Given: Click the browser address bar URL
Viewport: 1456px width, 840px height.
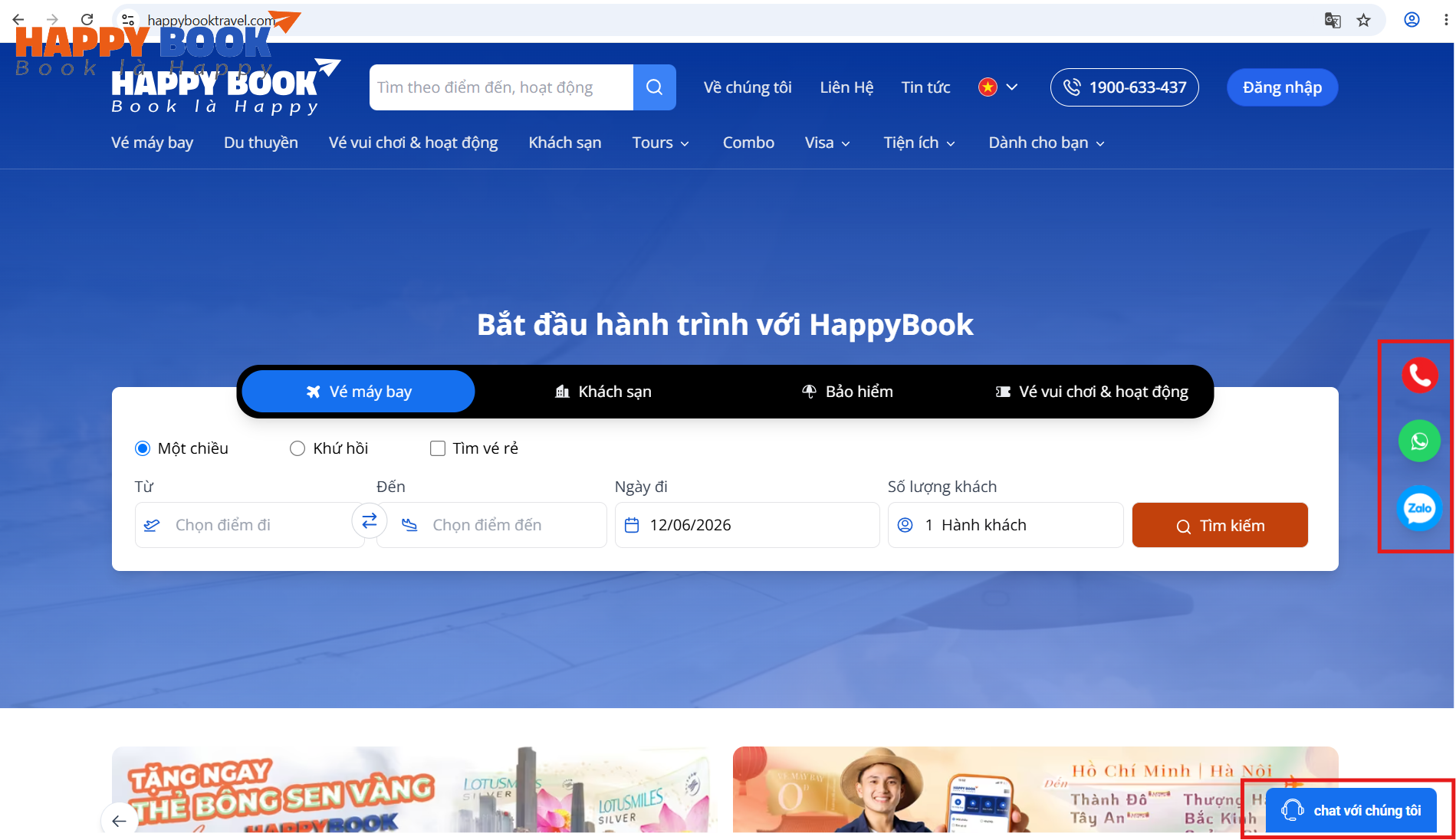Looking at the screenshot, I should 211,21.
